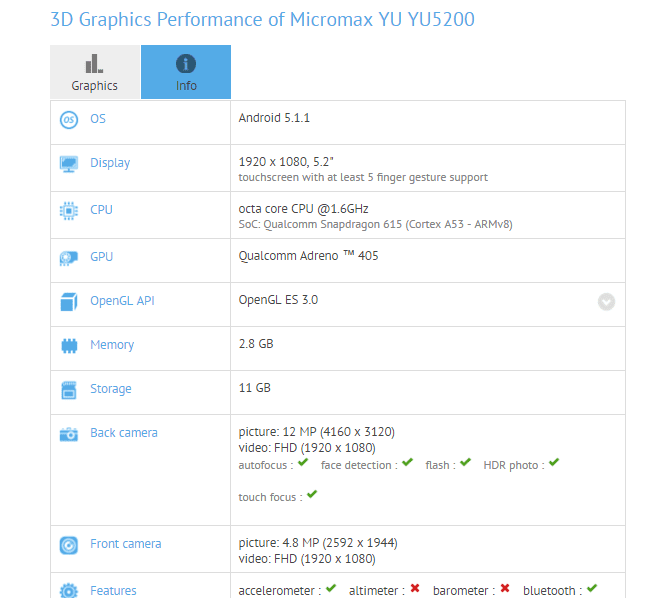Click the barometer red cross mark
This screenshot has height=598, width=657.
click(x=505, y=588)
